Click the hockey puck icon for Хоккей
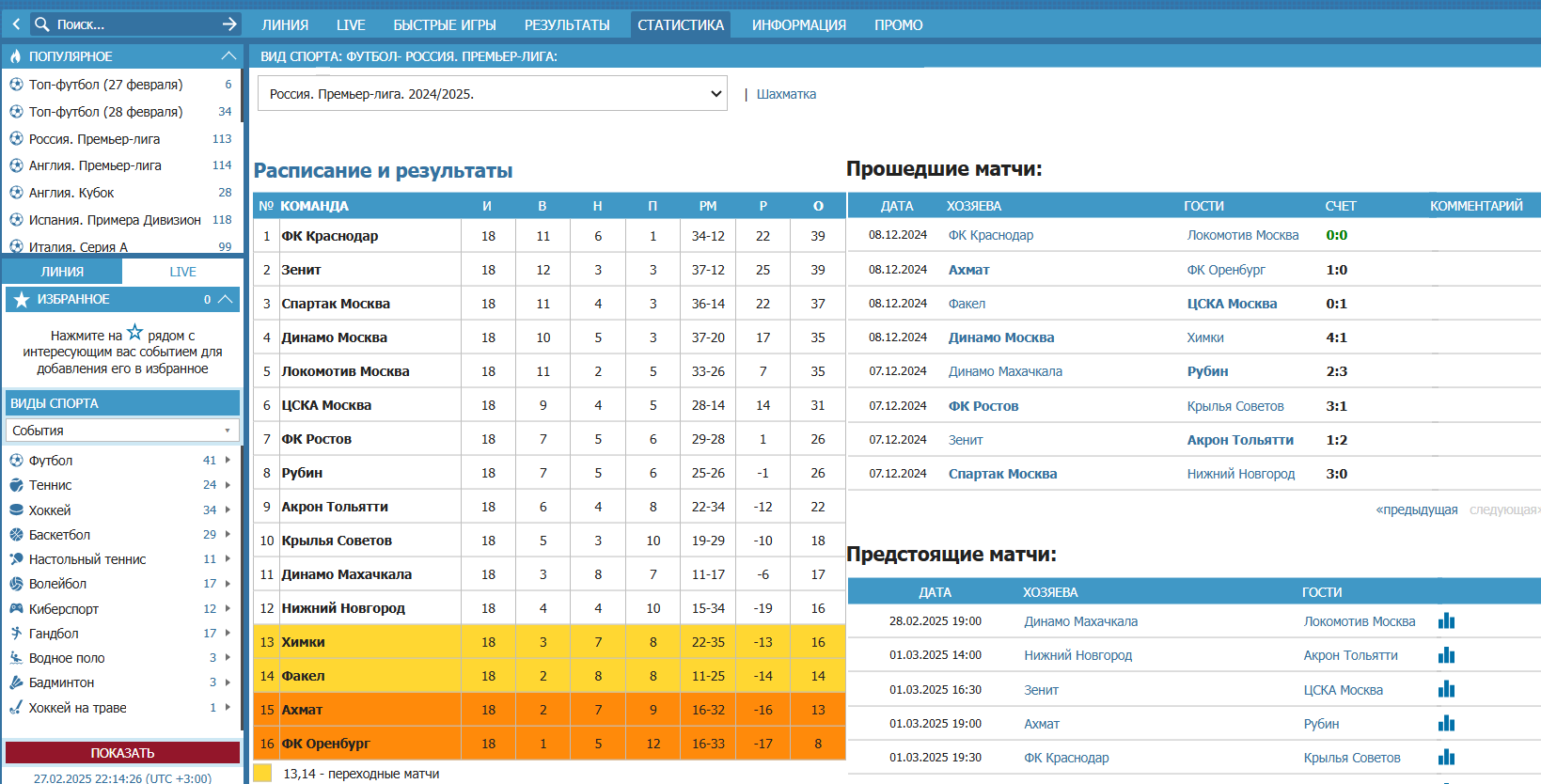The width and height of the screenshot is (1541, 784). tap(16, 510)
